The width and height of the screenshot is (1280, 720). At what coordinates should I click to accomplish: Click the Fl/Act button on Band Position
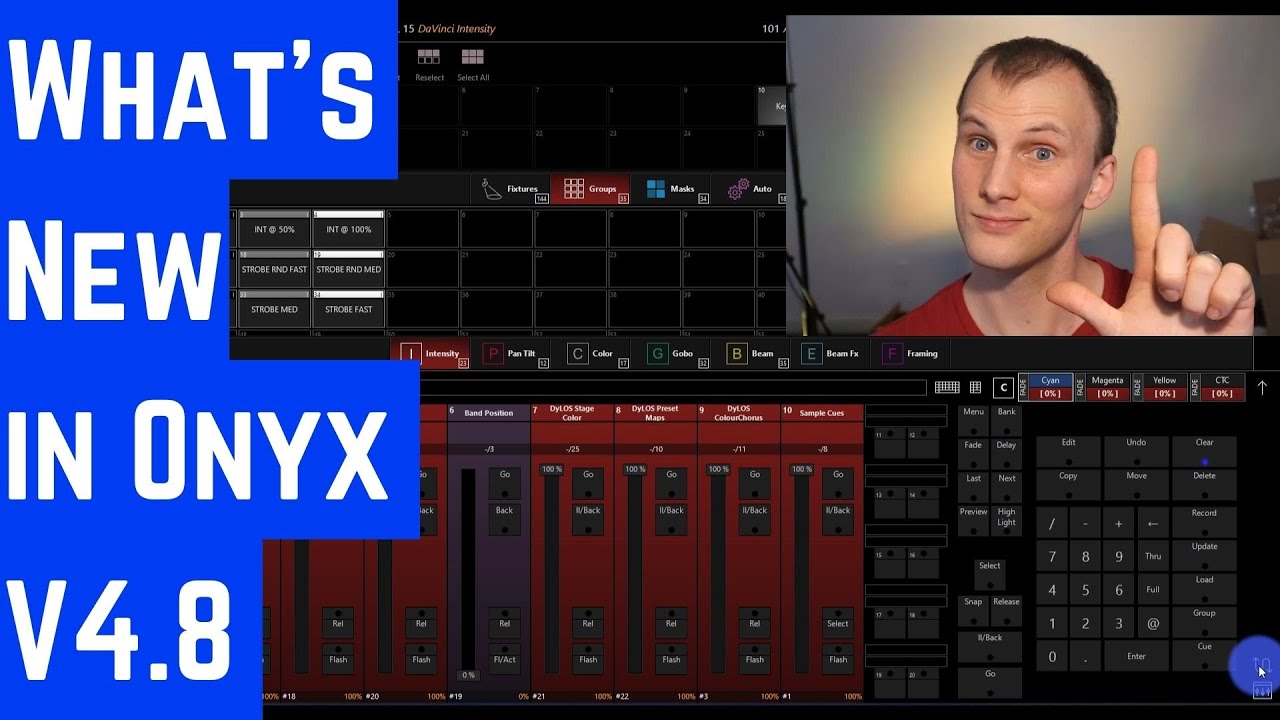(504, 658)
